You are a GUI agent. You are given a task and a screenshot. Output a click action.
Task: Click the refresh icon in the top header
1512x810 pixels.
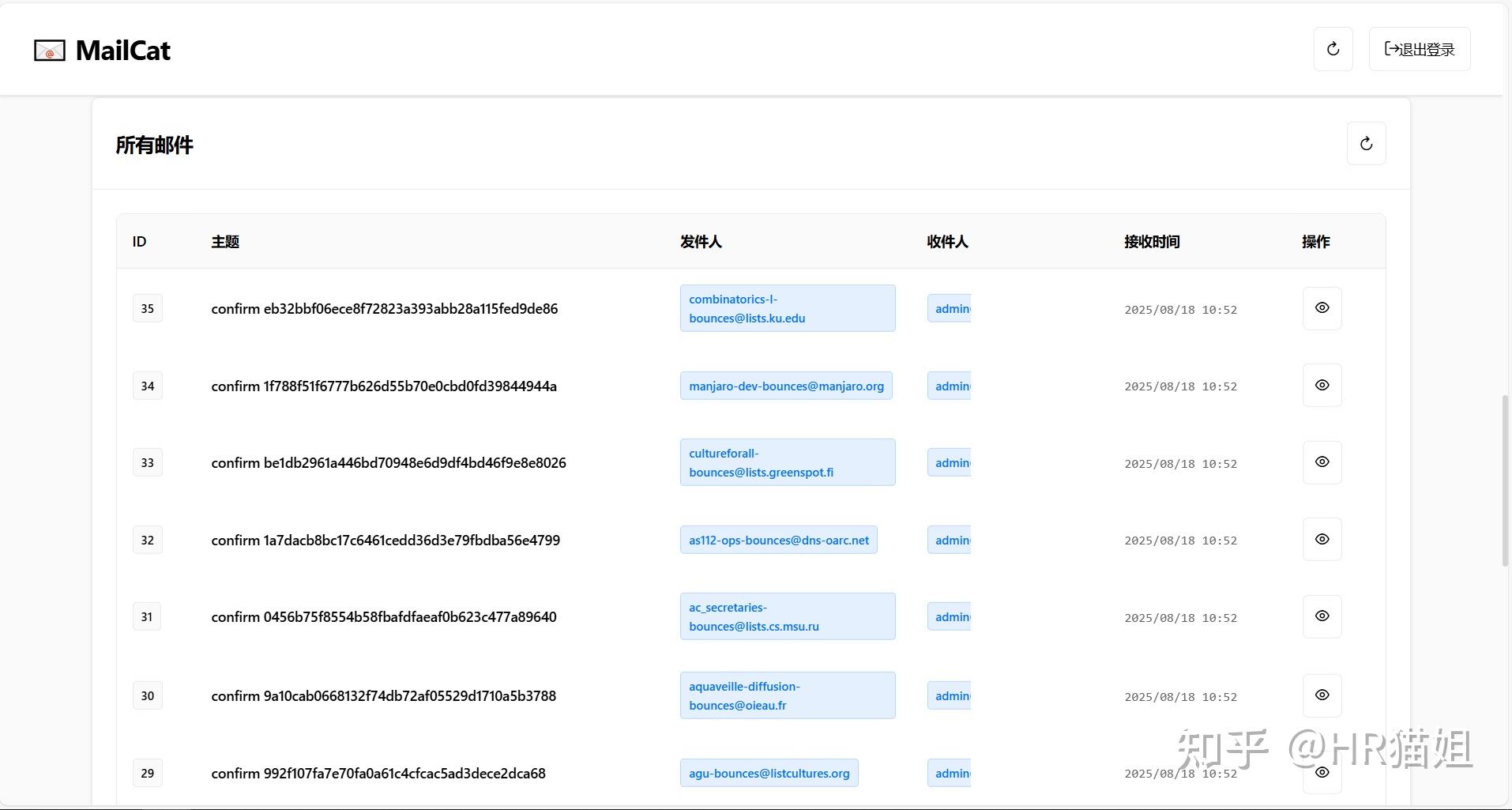tap(1333, 49)
